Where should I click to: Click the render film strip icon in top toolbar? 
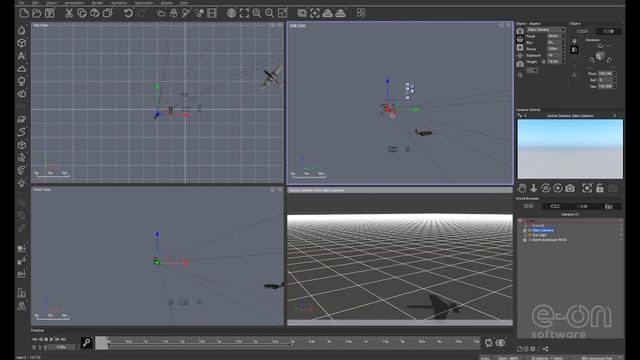point(212,13)
